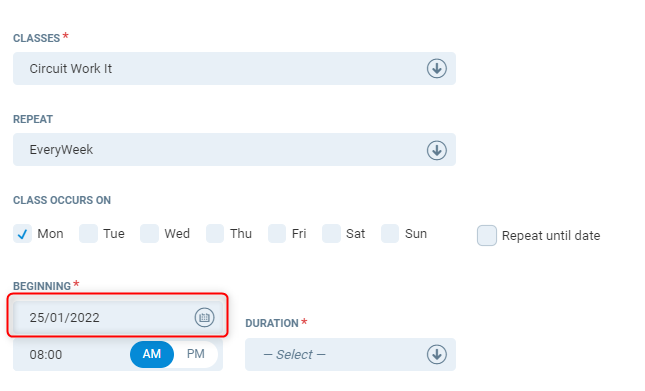Click the 08:00 start time field

[x=71, y=354]
